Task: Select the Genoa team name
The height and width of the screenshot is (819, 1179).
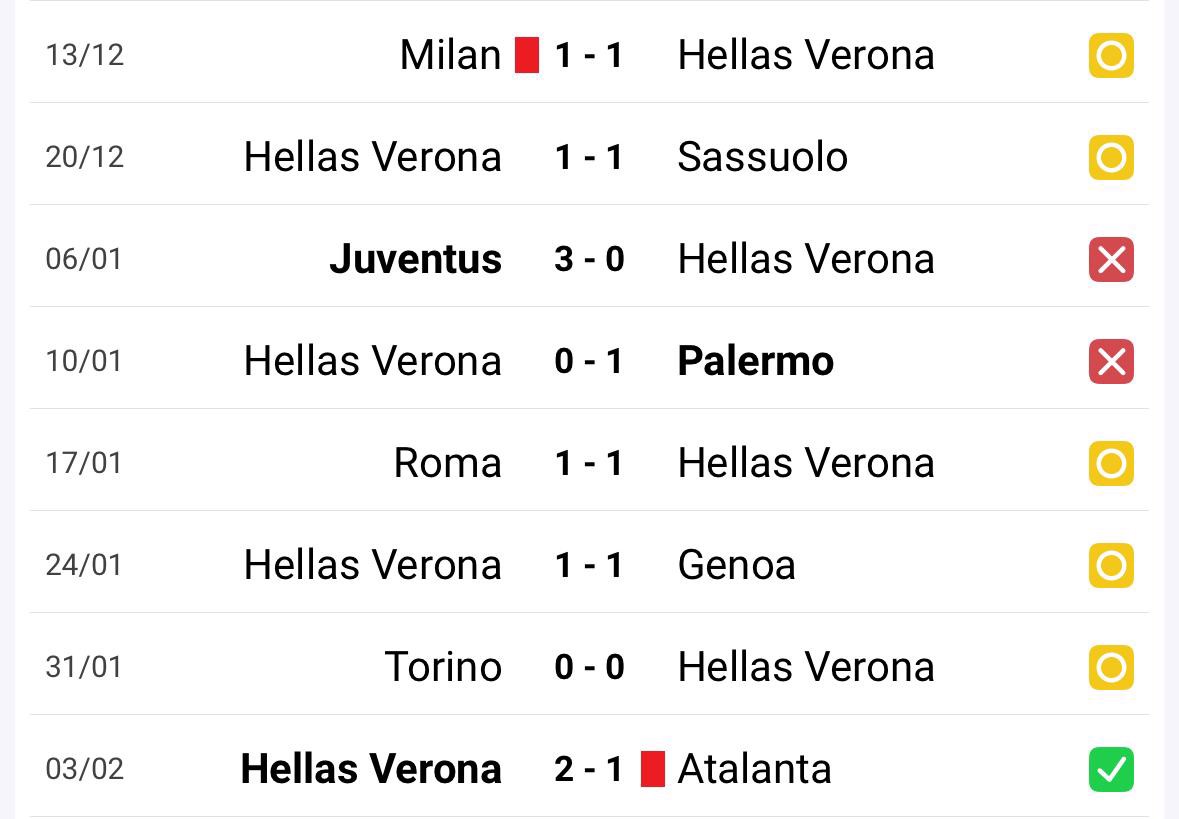Action: tap(736, 565)
